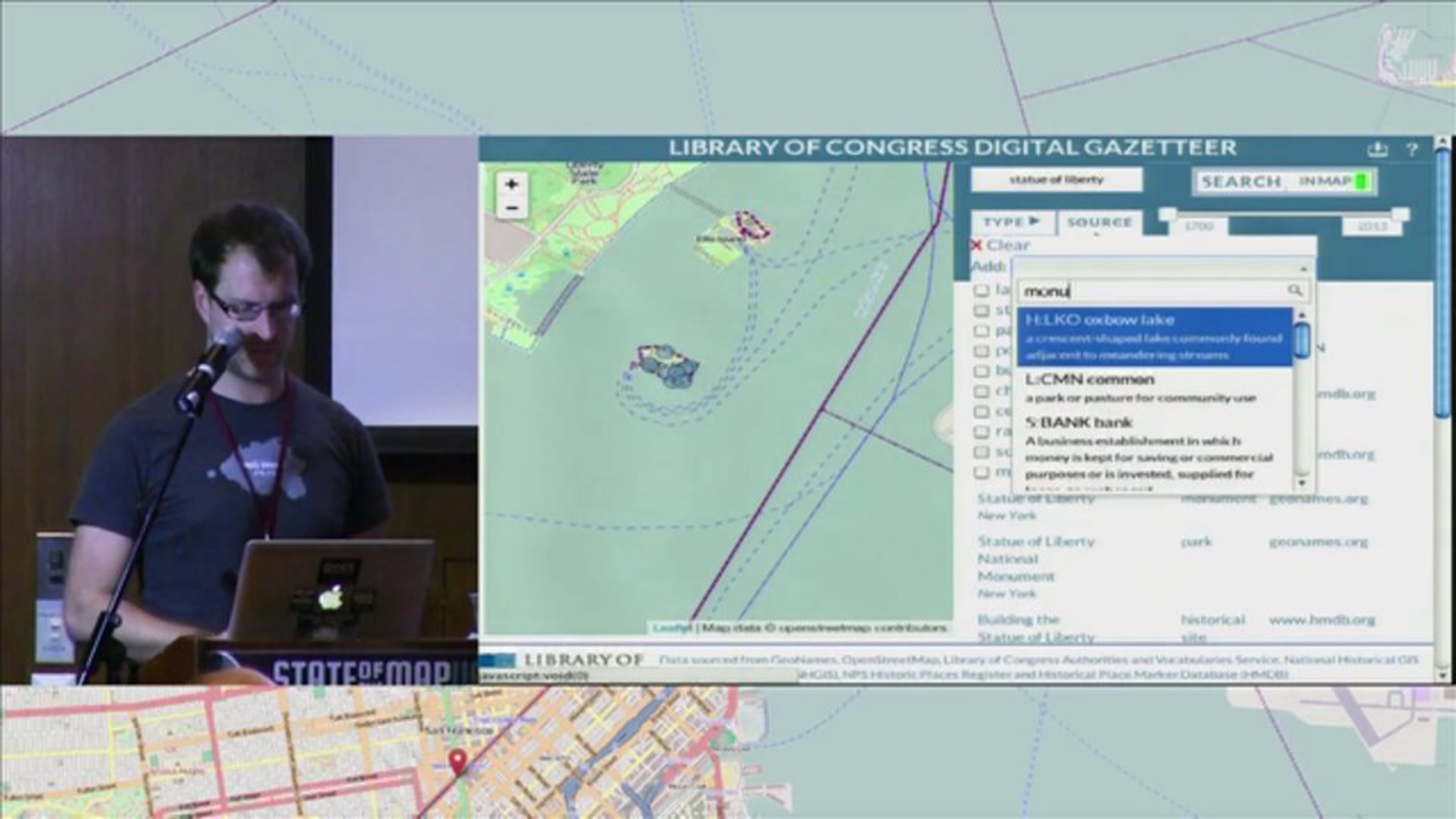This screenshot has height=819, width=1456.
Task: Click the 1700 start year field
Action: (x=1198, y=226)
